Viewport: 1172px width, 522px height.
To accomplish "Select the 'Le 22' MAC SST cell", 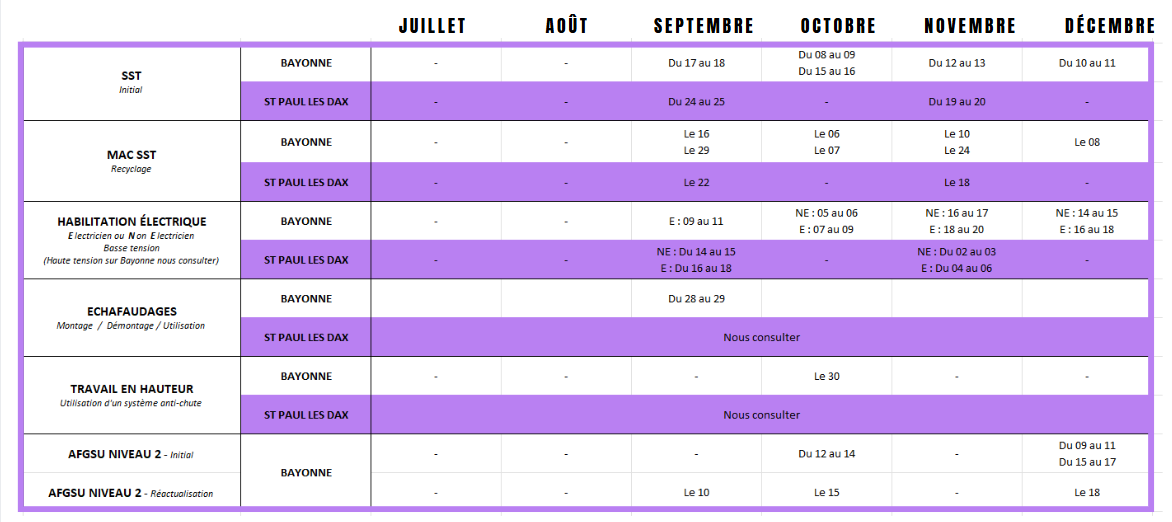I will pos(697,182).
